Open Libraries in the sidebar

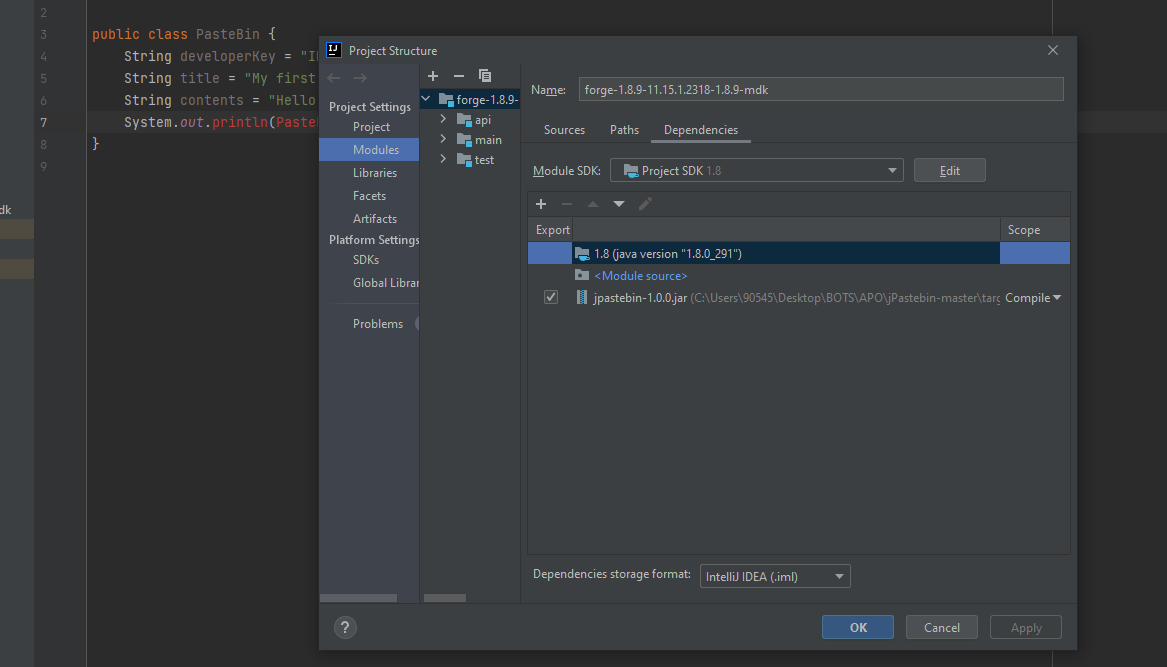(375, 173)
